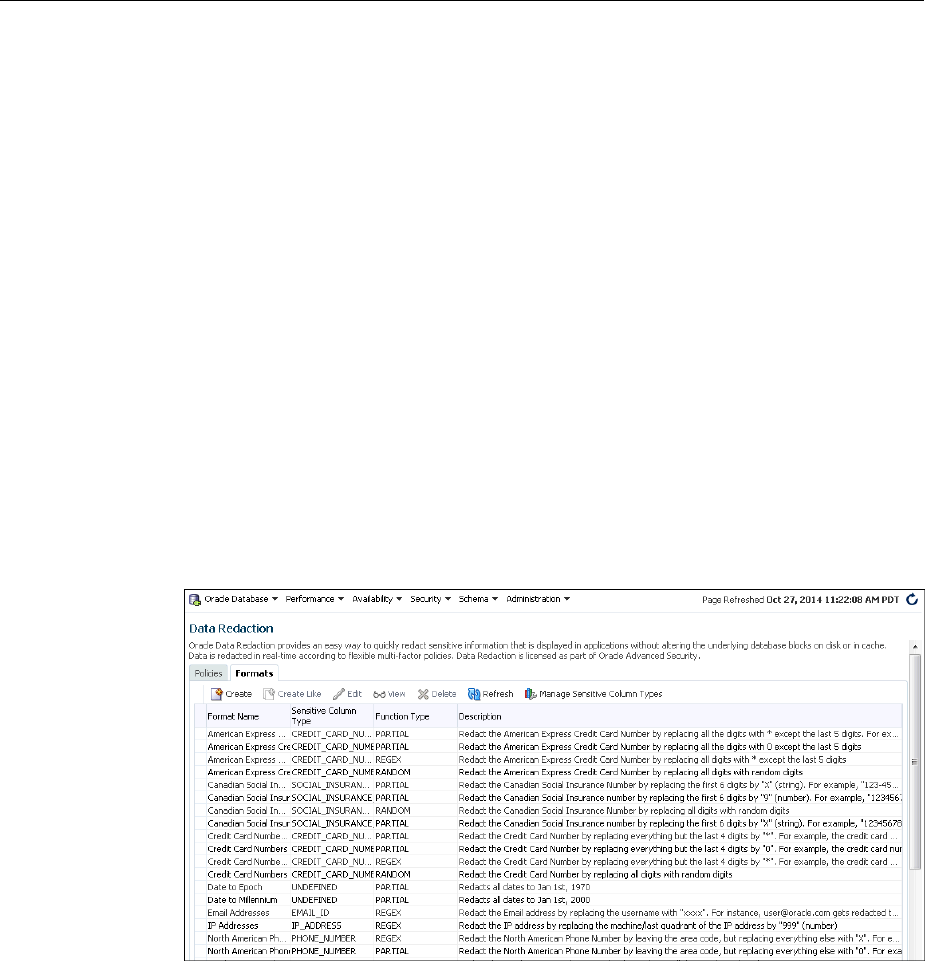Click the View glasses icon
This screenshot has width=925, height=961.
pyautogui.click(x=379, y=694)
